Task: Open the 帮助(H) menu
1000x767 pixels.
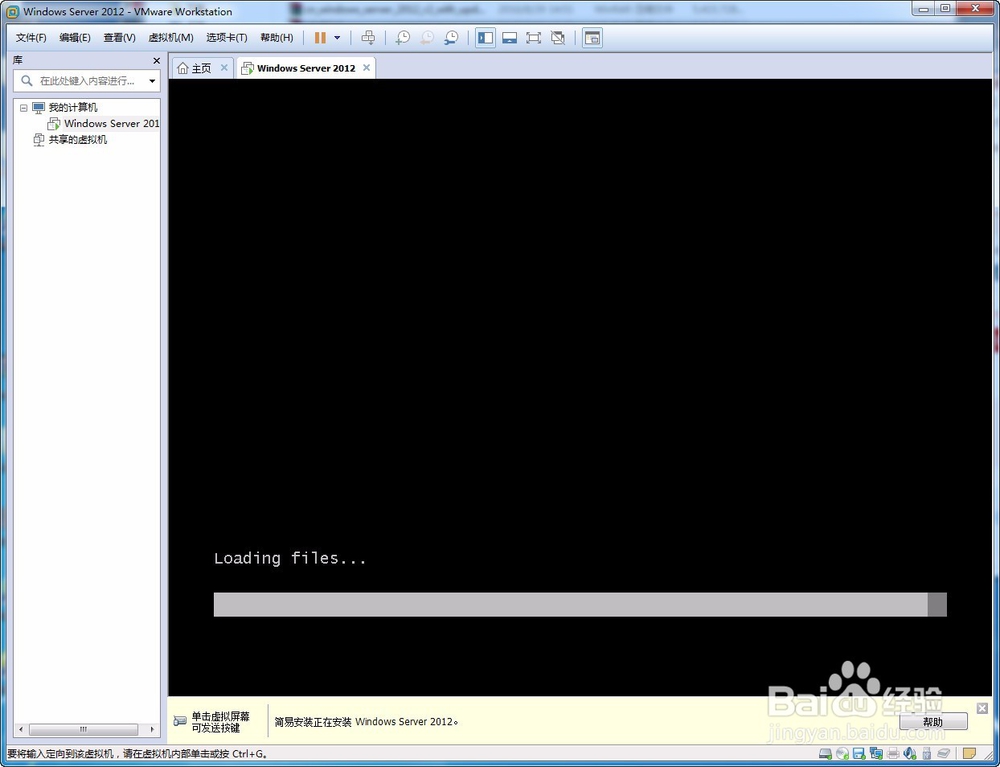Action: [277, 38]
